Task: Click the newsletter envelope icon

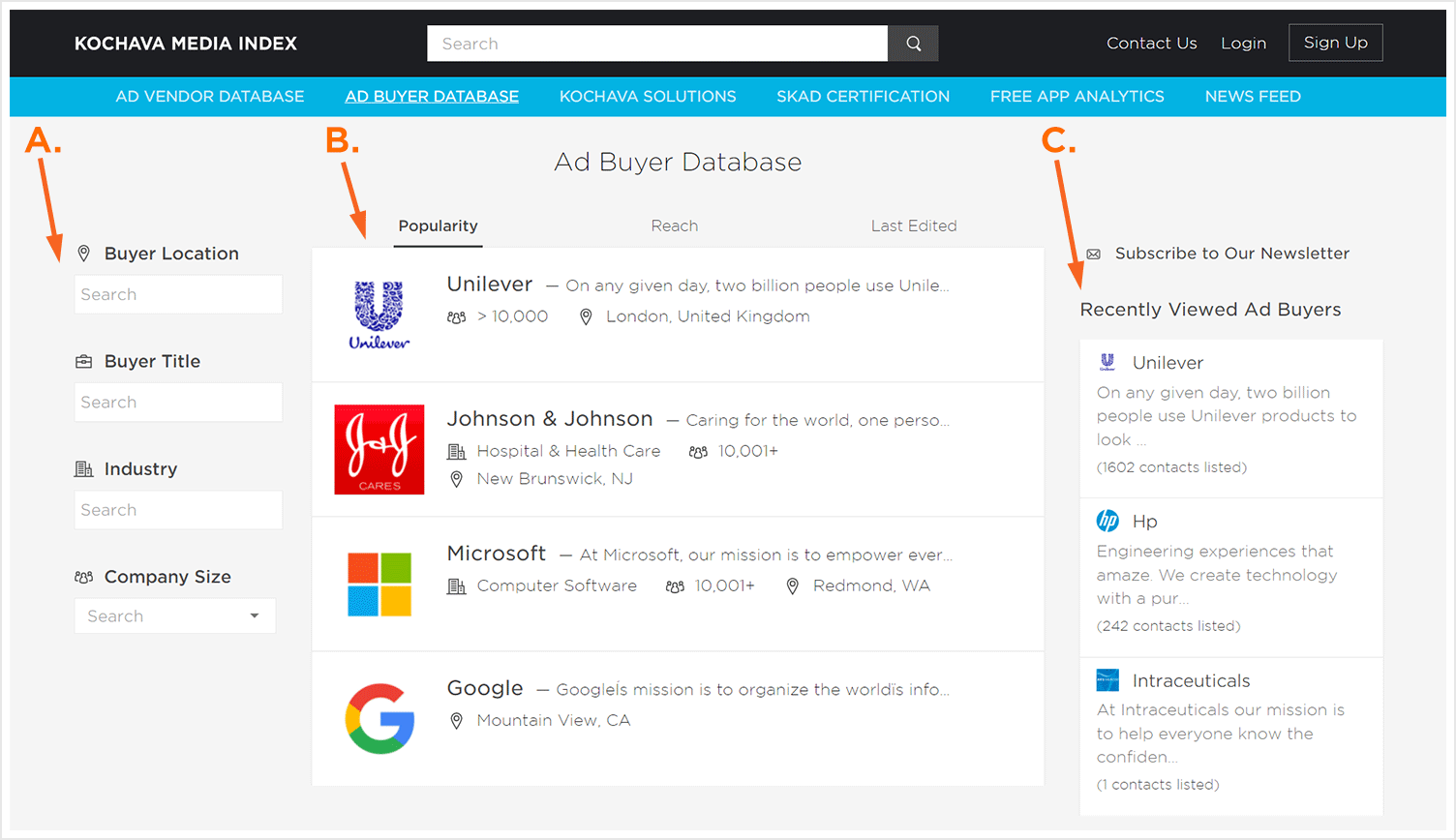Action: (x=1094, y=254)
